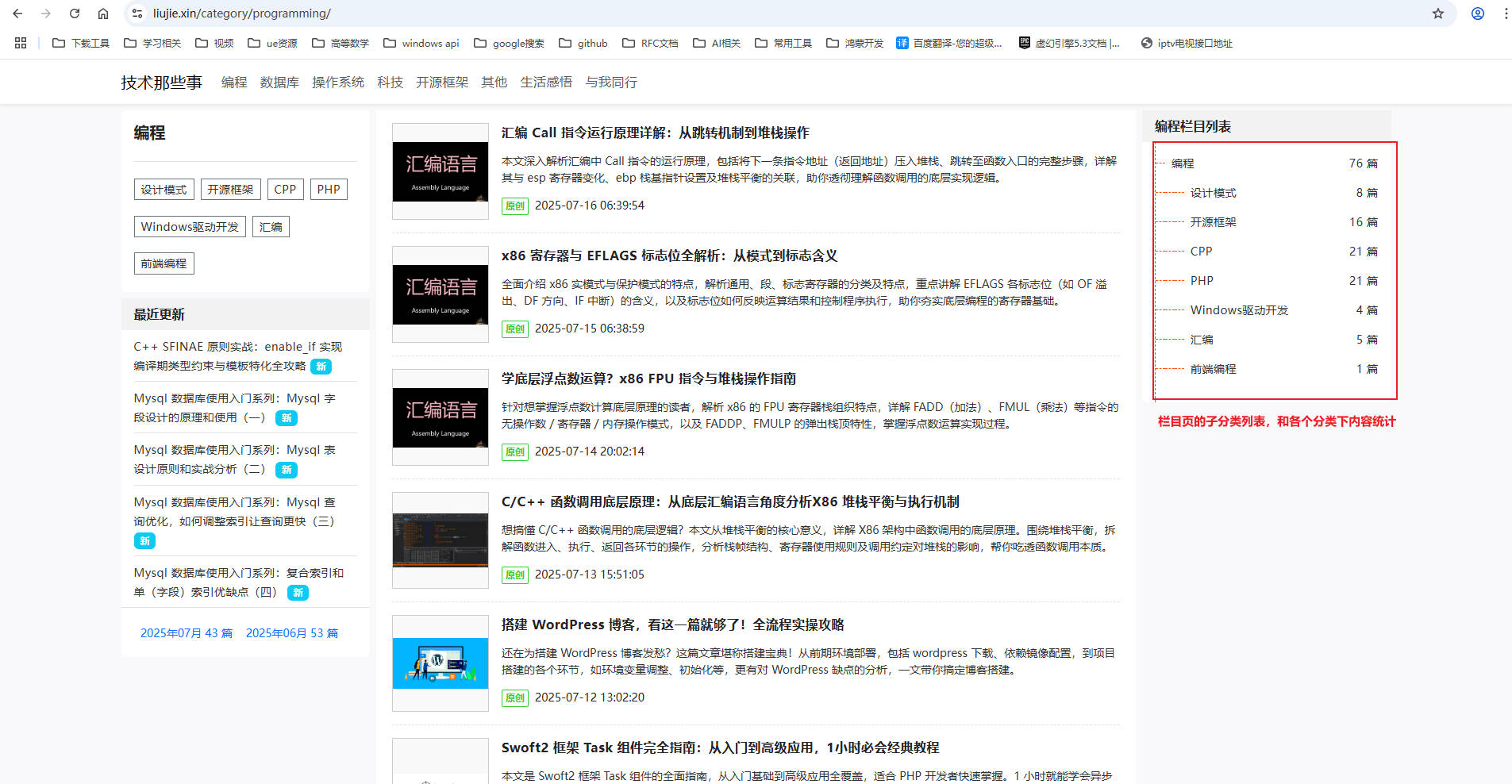The image size is (1512, 784).
Task: Open archive 2025年07月 43 篇
Action: pyautogui.click(x=187, y=633)
